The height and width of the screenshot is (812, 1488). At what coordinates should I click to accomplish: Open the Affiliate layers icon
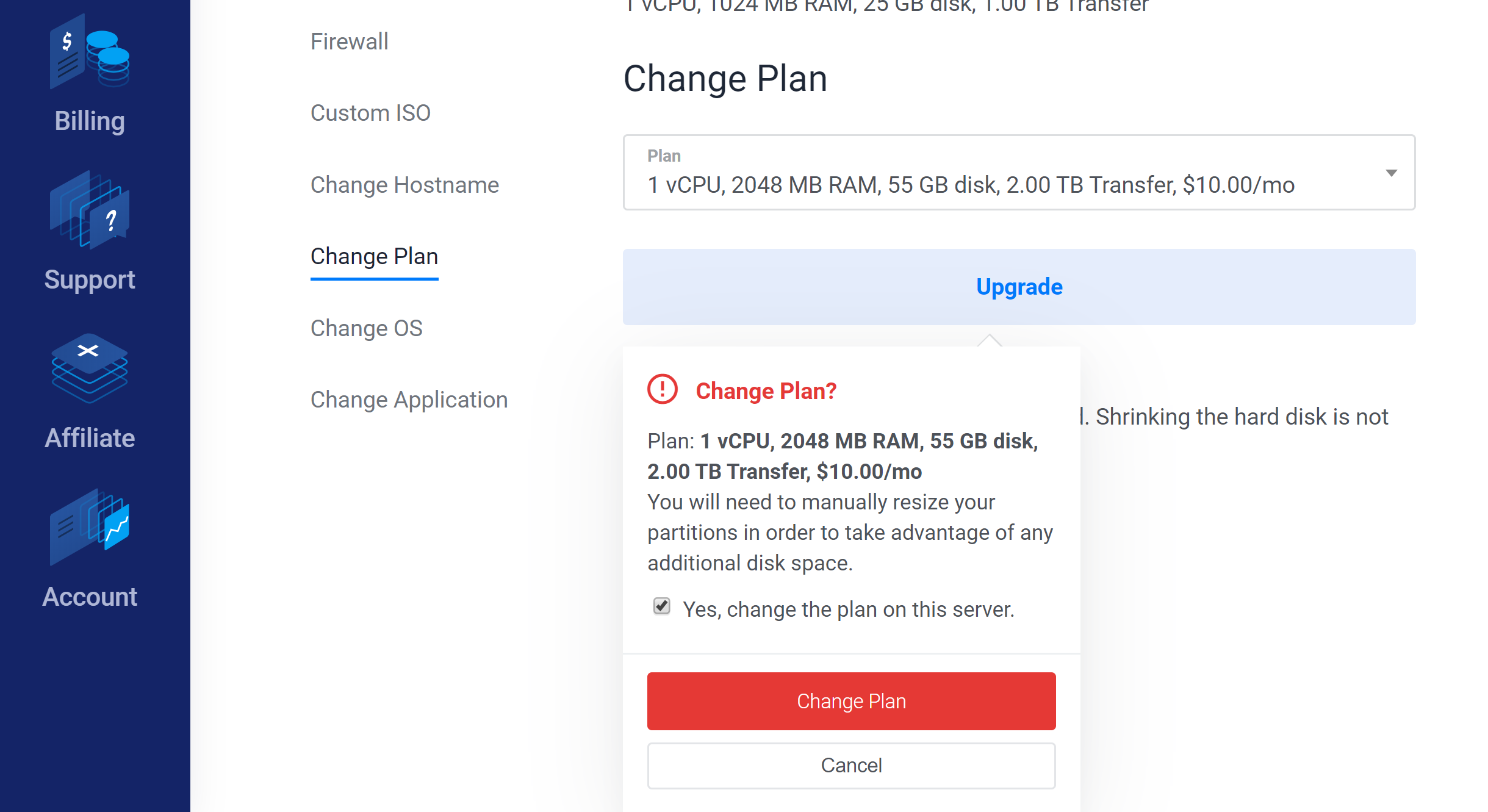[90, 368]
